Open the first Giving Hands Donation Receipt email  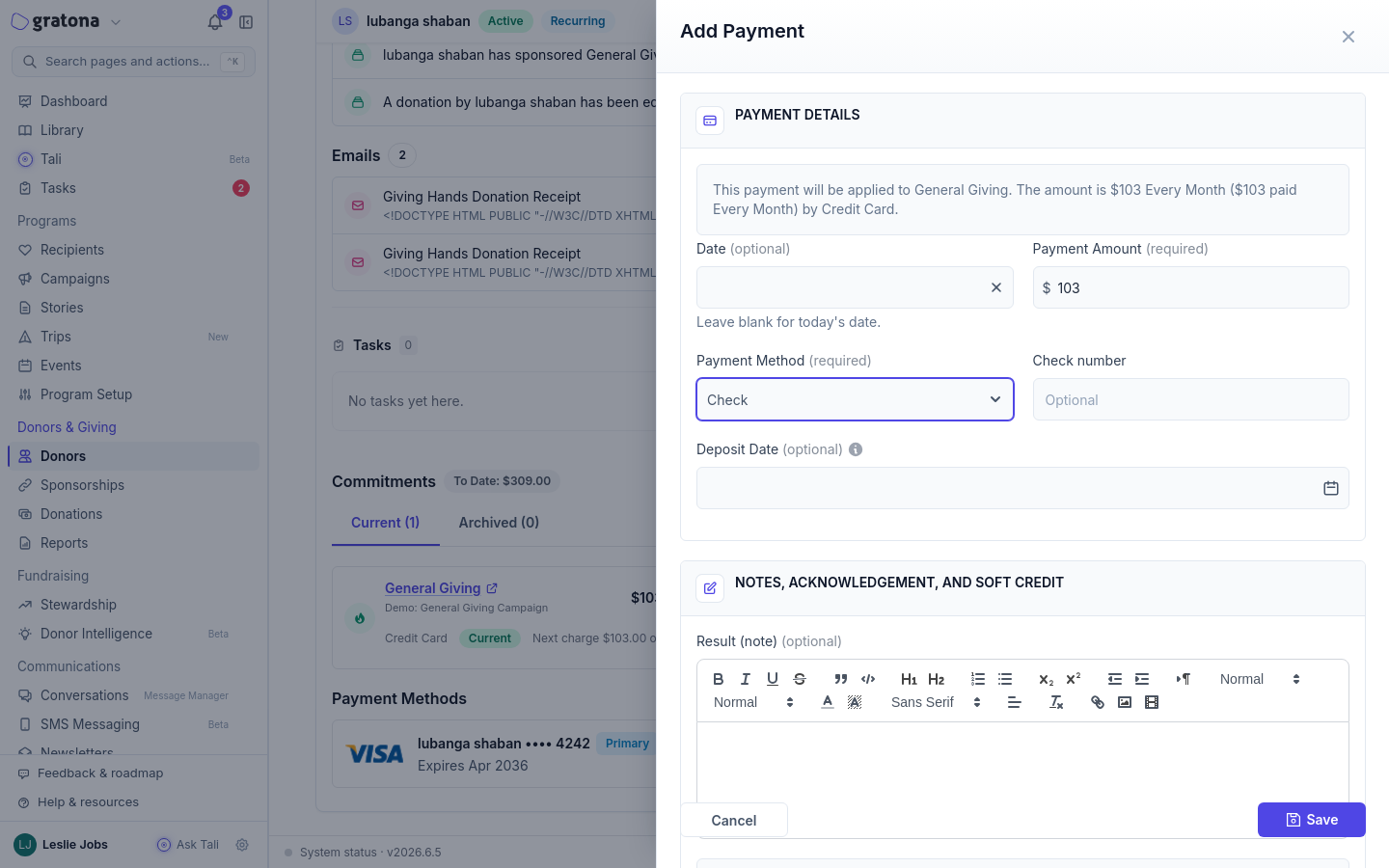494,204
